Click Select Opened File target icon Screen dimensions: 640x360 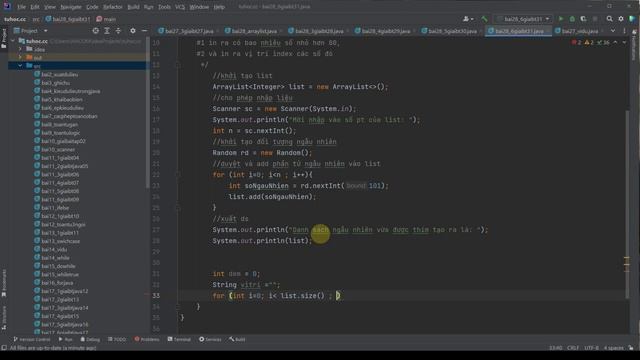[x=96, y=31]
